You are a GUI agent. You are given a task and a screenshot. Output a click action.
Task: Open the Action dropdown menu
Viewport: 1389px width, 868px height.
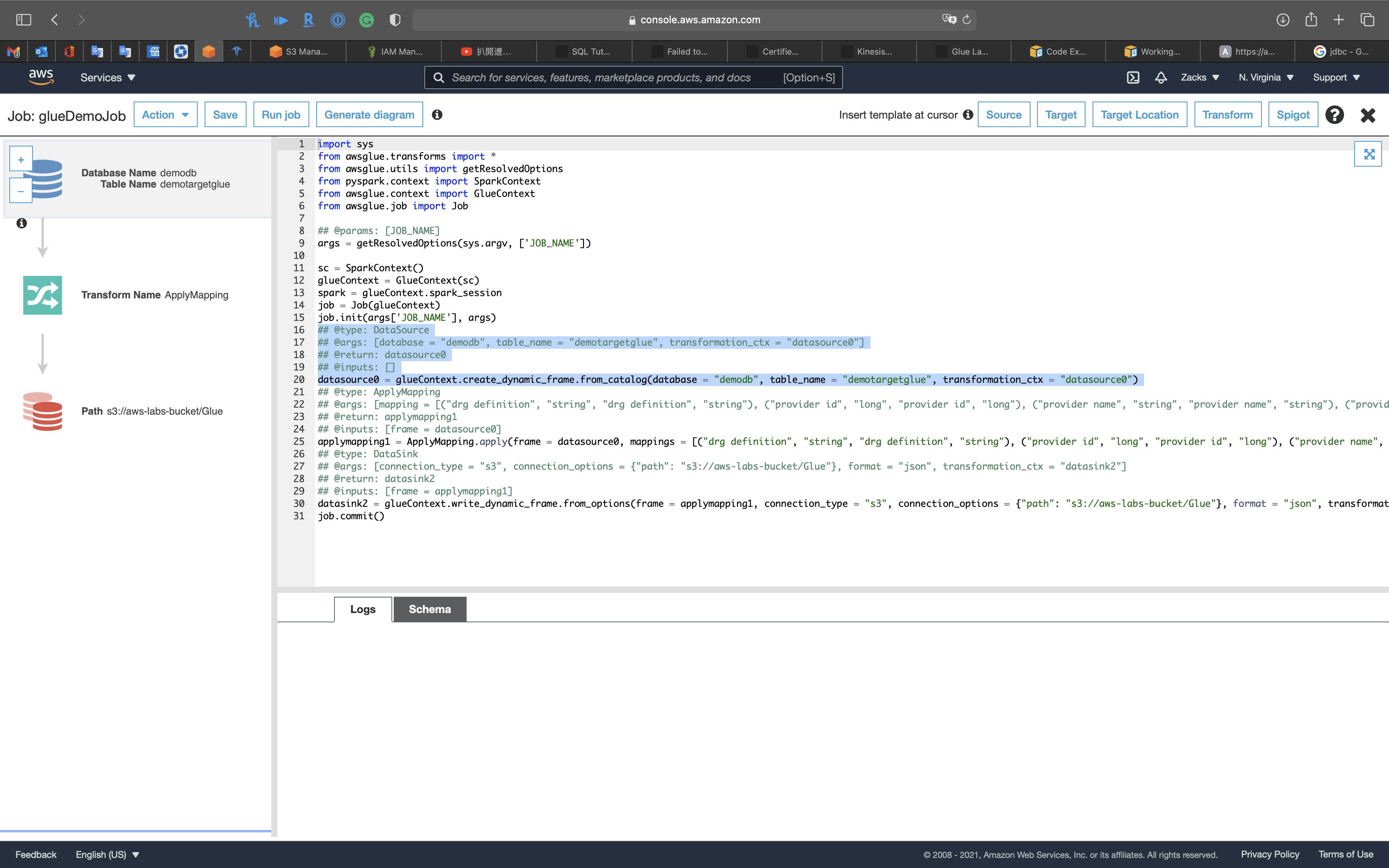[x=165, y=115]
